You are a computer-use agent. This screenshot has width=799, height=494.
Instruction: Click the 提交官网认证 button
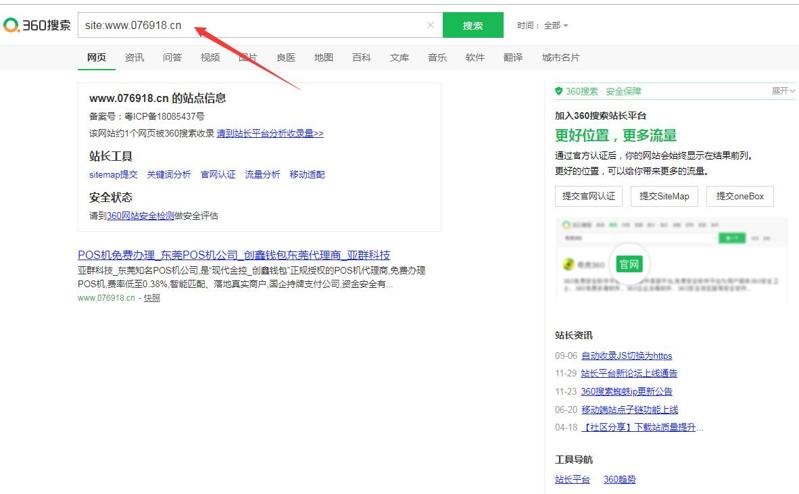tap(589, 196)
